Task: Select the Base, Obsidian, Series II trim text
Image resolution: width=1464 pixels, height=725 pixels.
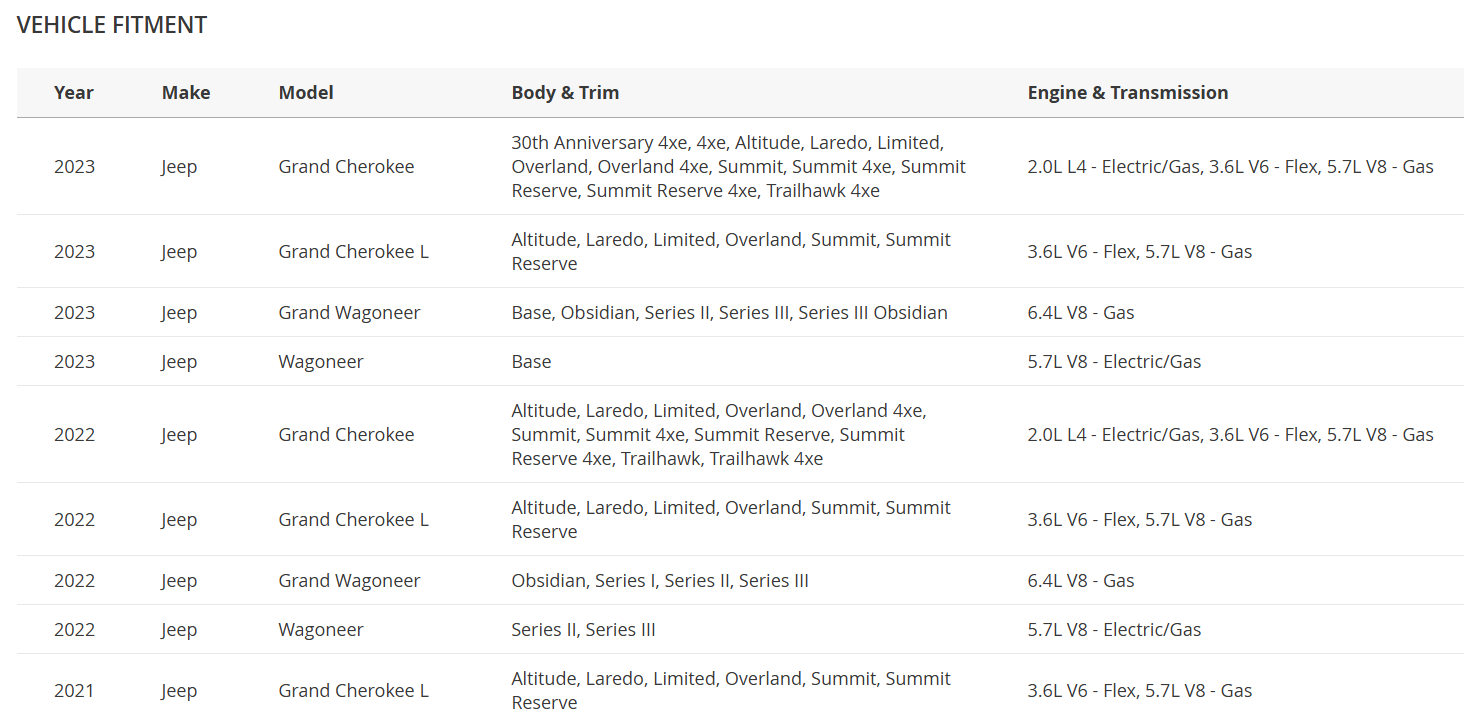Action: click(x=730, y=313)
